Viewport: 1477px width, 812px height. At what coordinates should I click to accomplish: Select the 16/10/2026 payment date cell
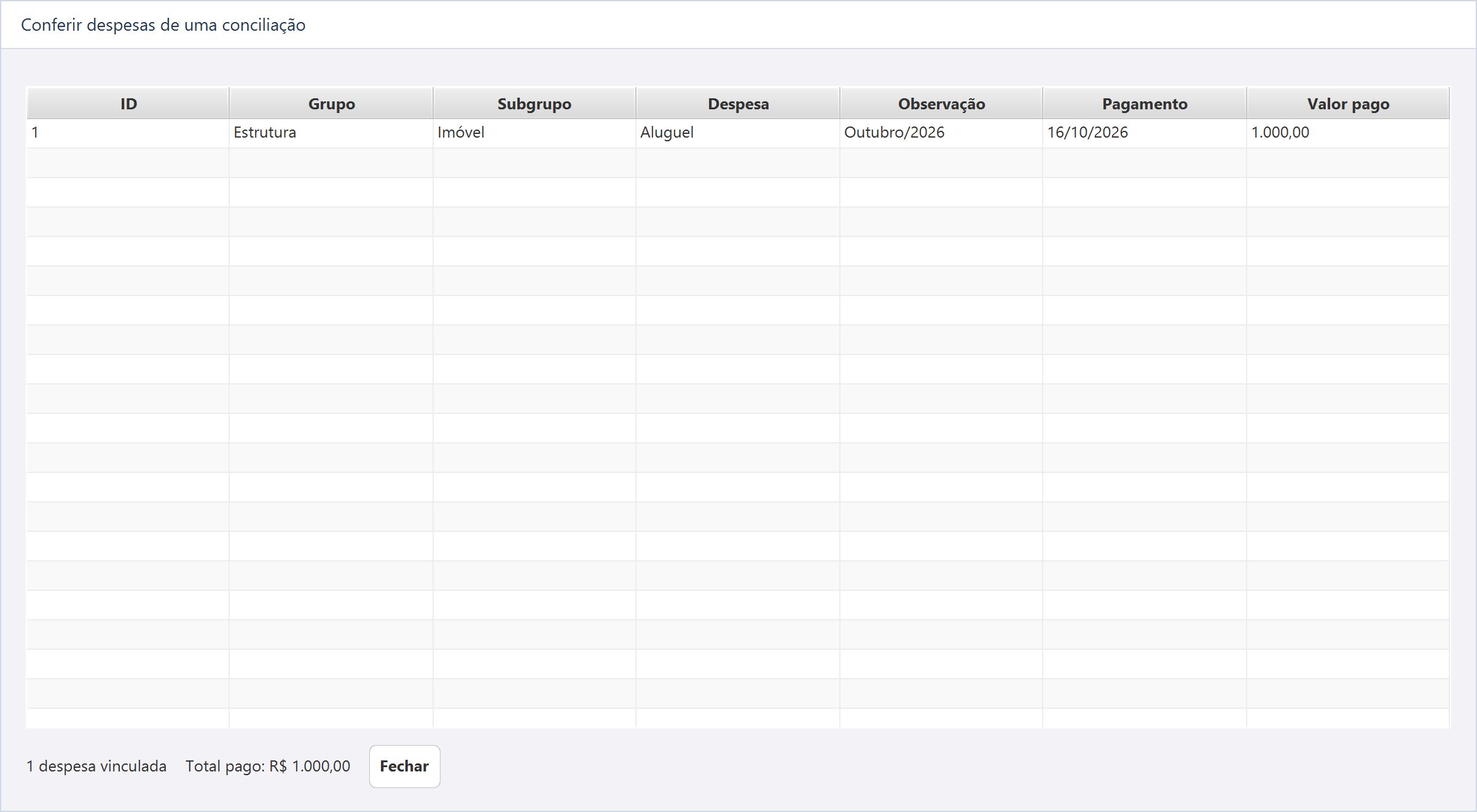point(1145,133)
